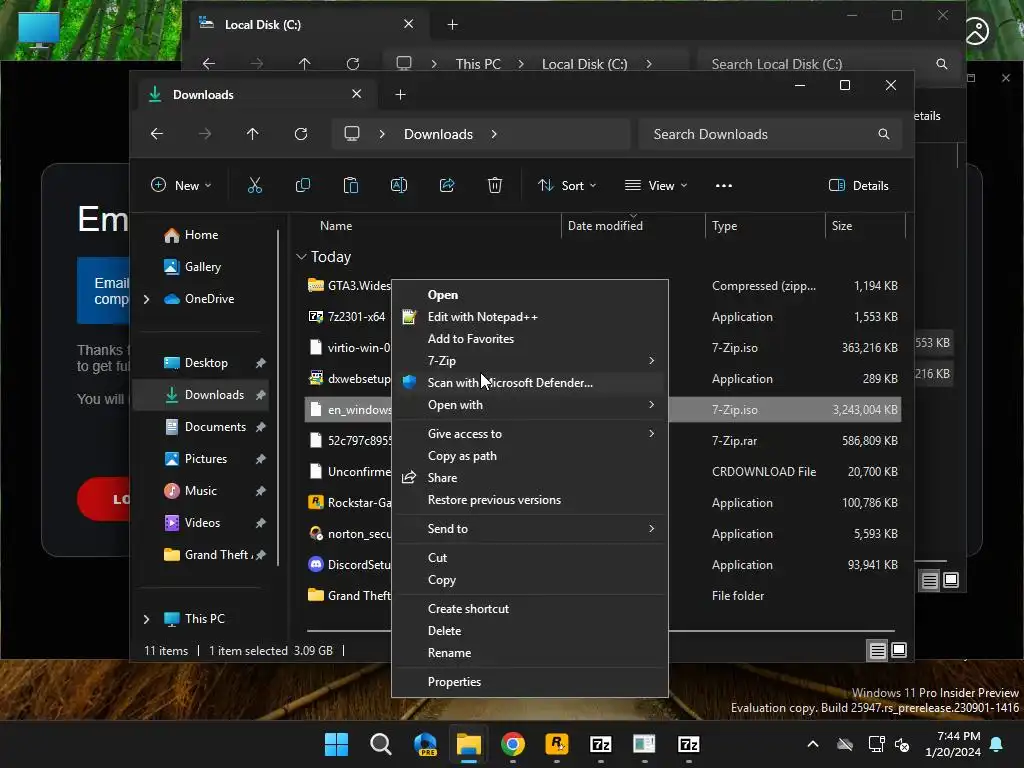Open clock showing 7:44 PM
1024x768 pixels.
pos(953,744)
